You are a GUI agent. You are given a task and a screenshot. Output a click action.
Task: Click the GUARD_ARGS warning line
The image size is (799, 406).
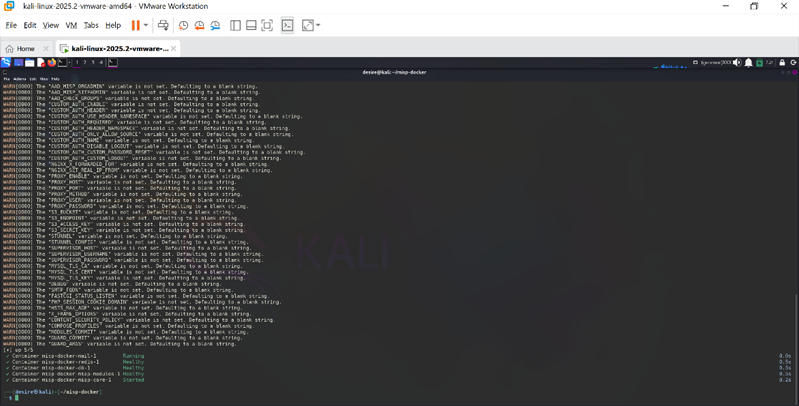click(x=119, y=344)
